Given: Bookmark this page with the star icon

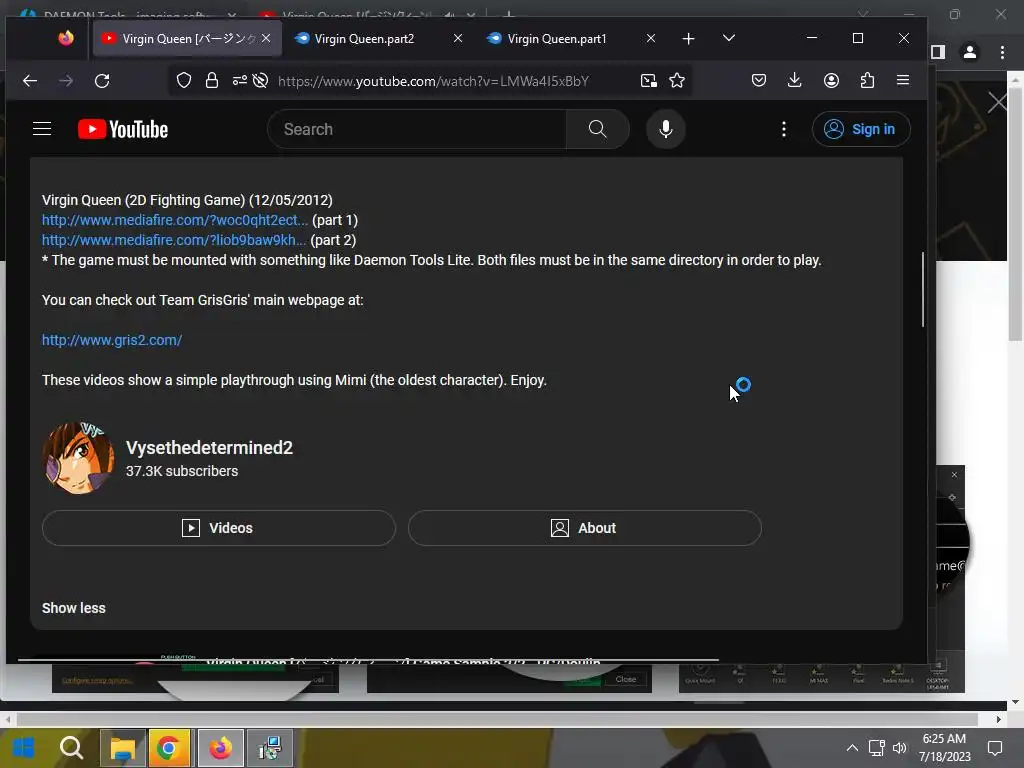Looking at the screenshot, I should pyautogui.click(x=677, y=80).
